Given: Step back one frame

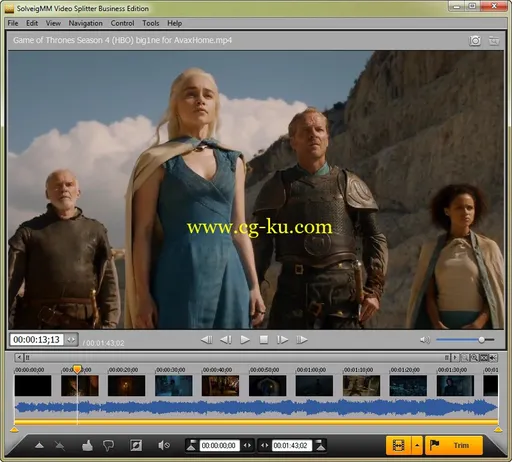Looking at the screenshot, I should (226, 340).
